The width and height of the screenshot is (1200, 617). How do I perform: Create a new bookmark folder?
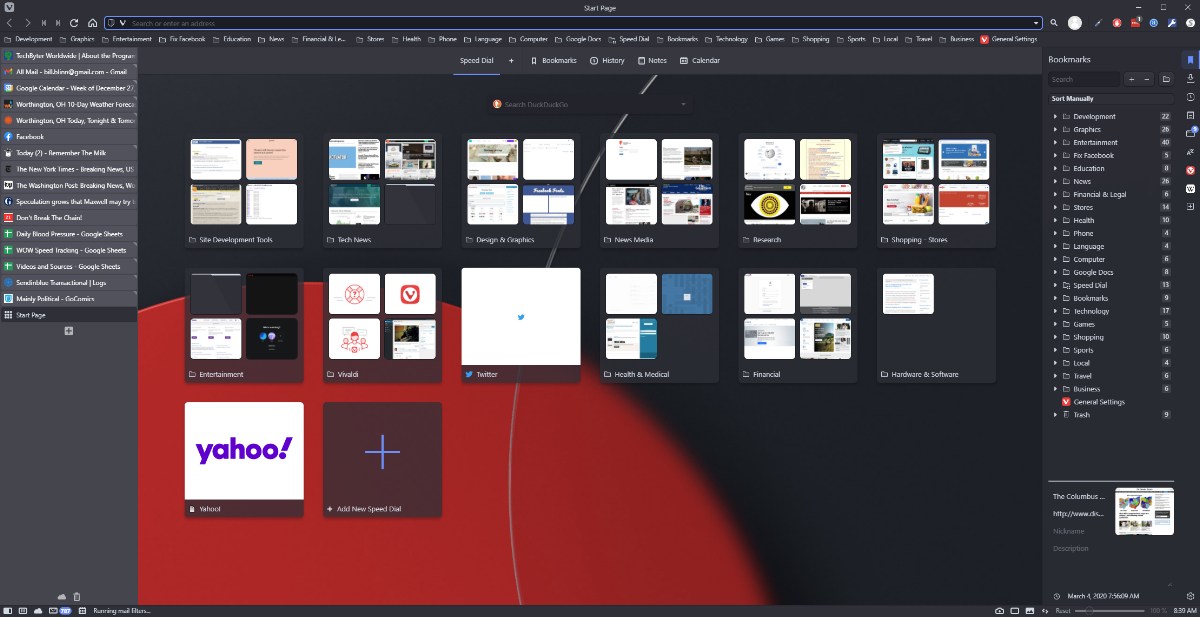pyautogui.click(x=1166, y=79)
